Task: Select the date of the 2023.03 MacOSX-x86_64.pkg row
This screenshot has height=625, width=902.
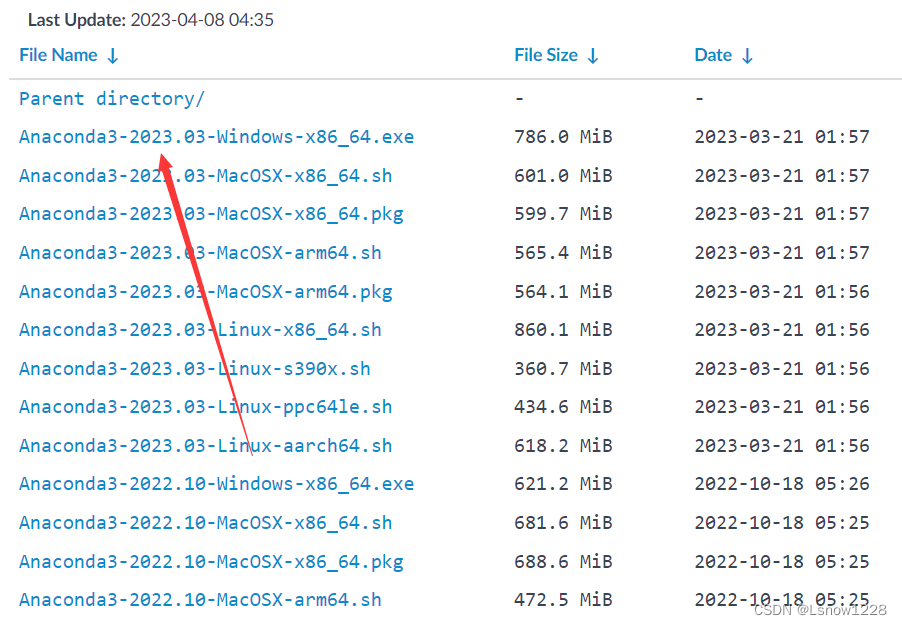Action: (782, 214)
